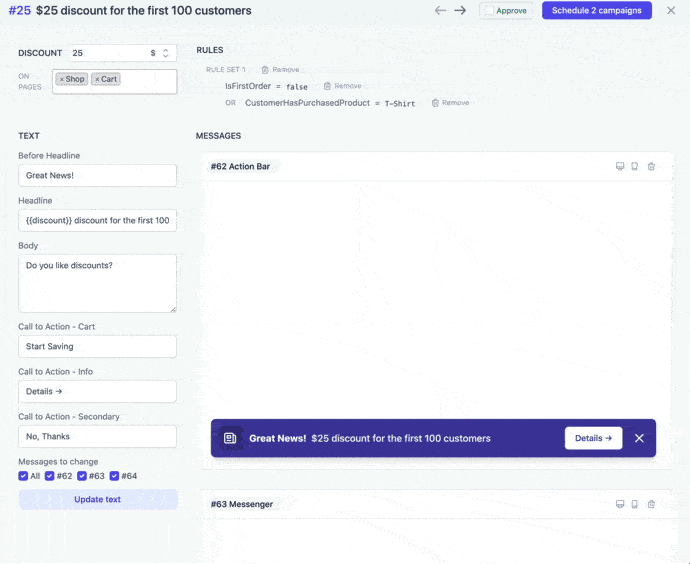Open the On Pages selector field
The width and height of the screenshot is (690, 564).
pos(114,81)
